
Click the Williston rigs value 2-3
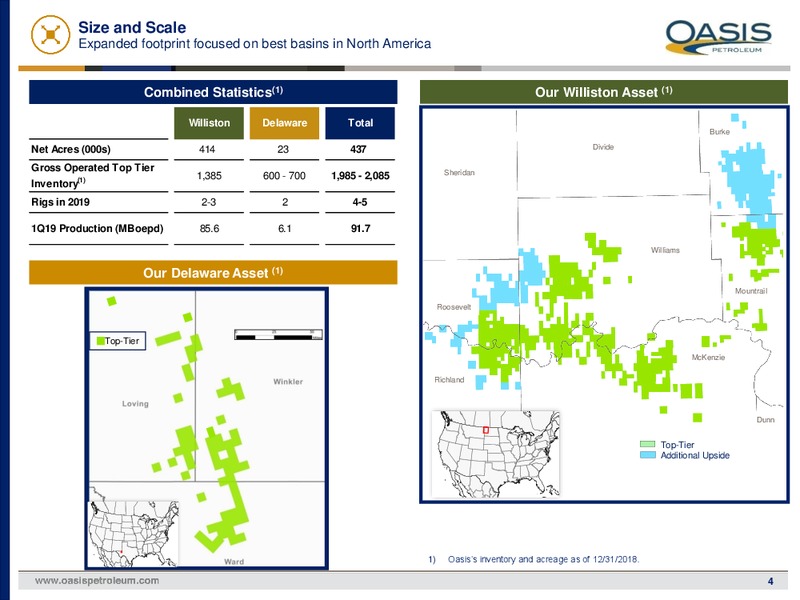[x=209, y=202]
